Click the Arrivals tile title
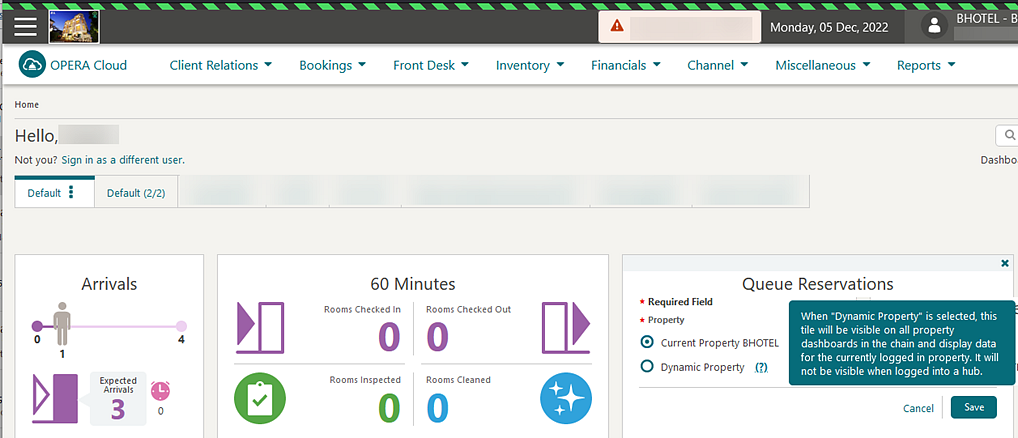1018x438 pixels. click(109, 284)
